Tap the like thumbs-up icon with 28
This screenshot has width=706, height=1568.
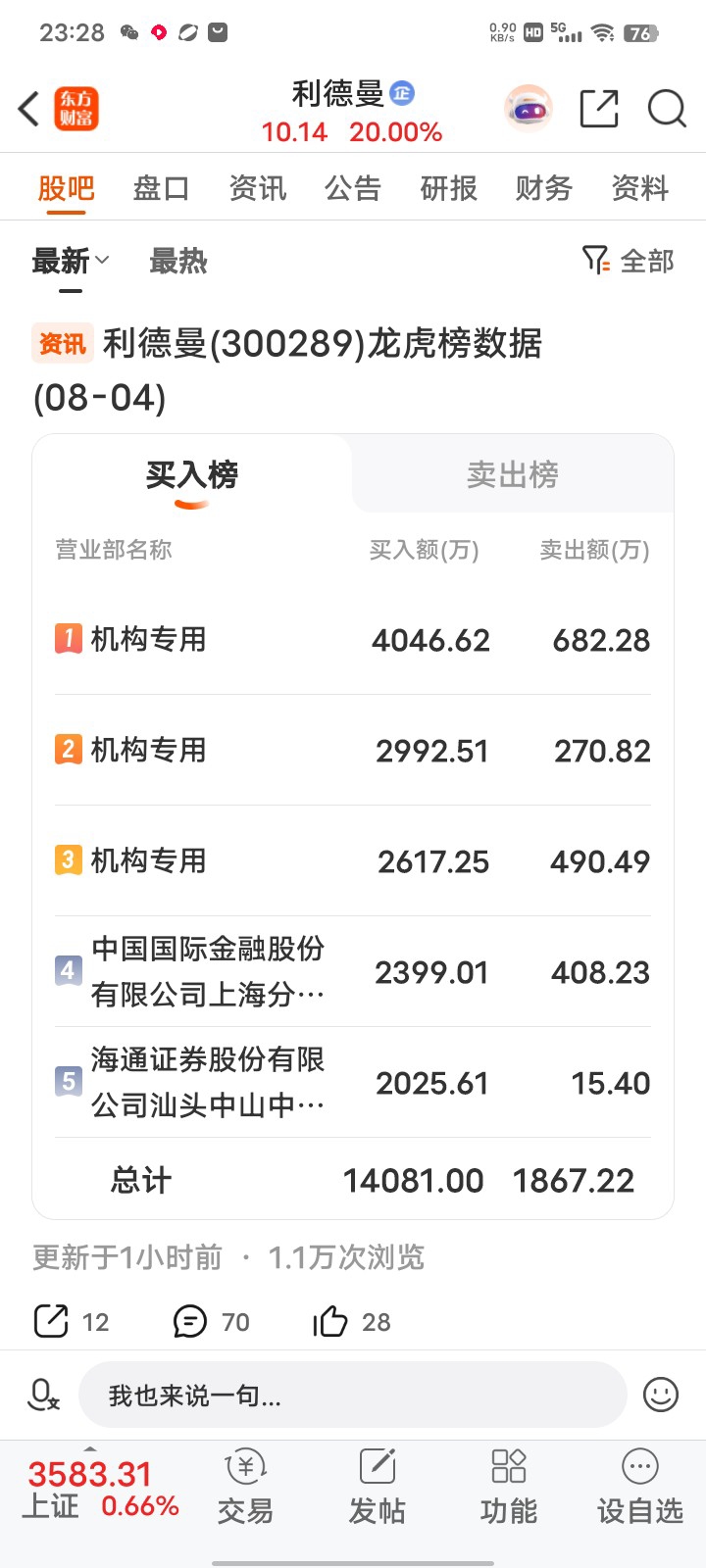(330, 1322)
